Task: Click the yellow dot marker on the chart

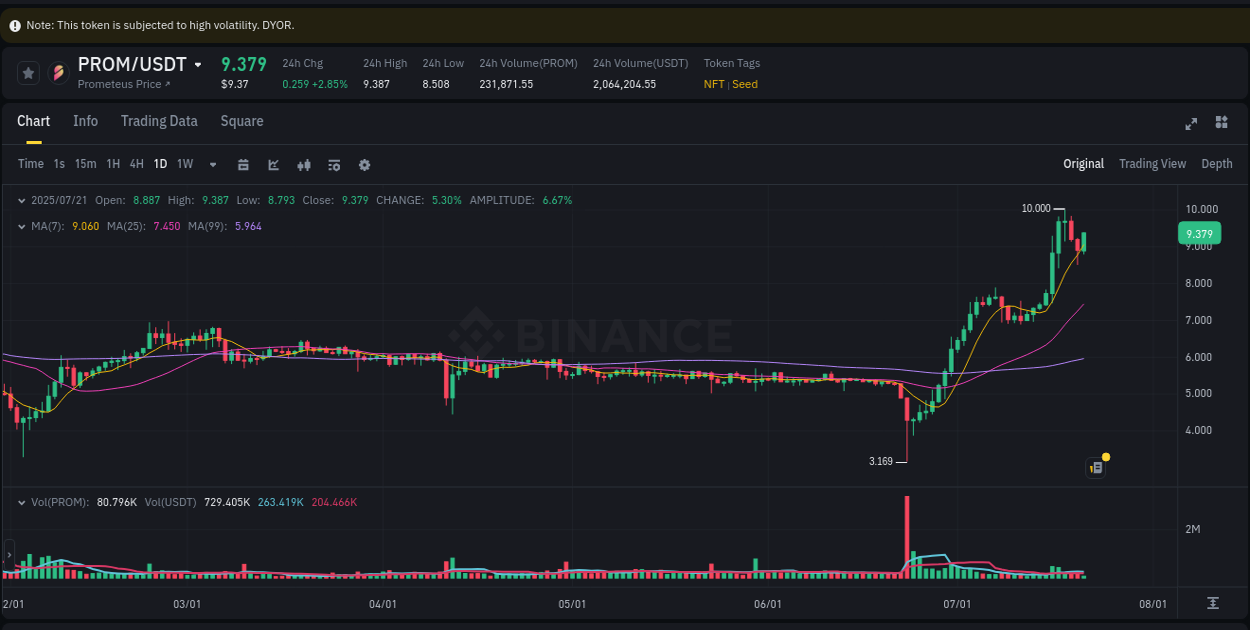Action: 1106,456
